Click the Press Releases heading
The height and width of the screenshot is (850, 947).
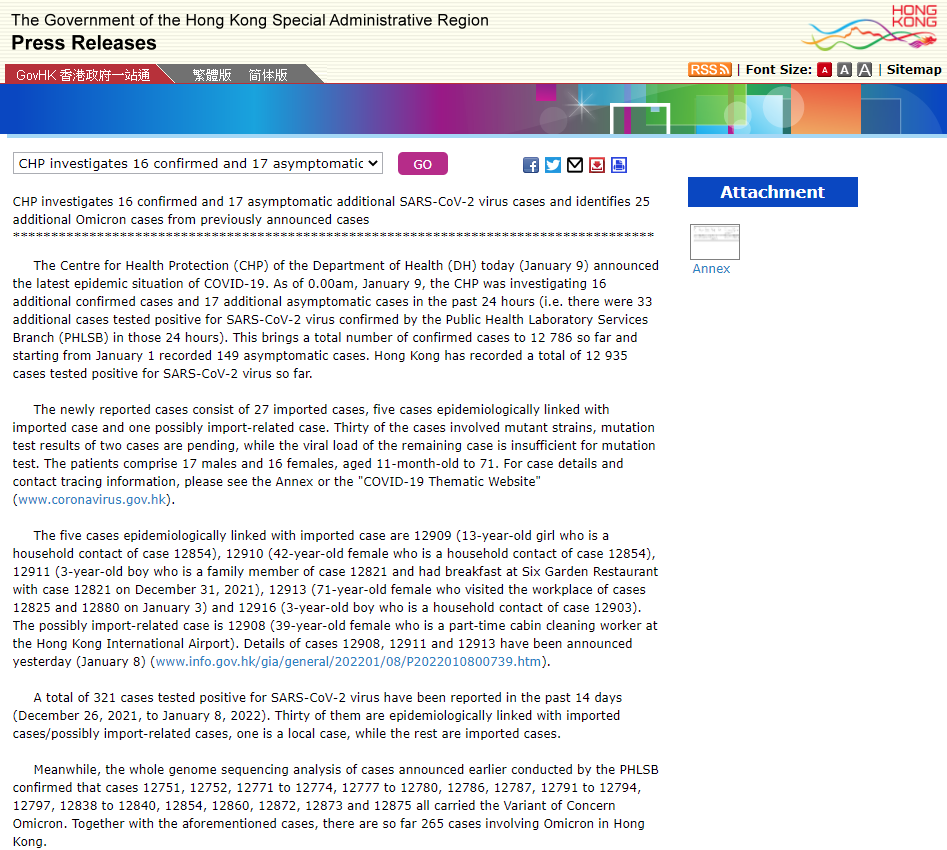[x=84, y=43]
